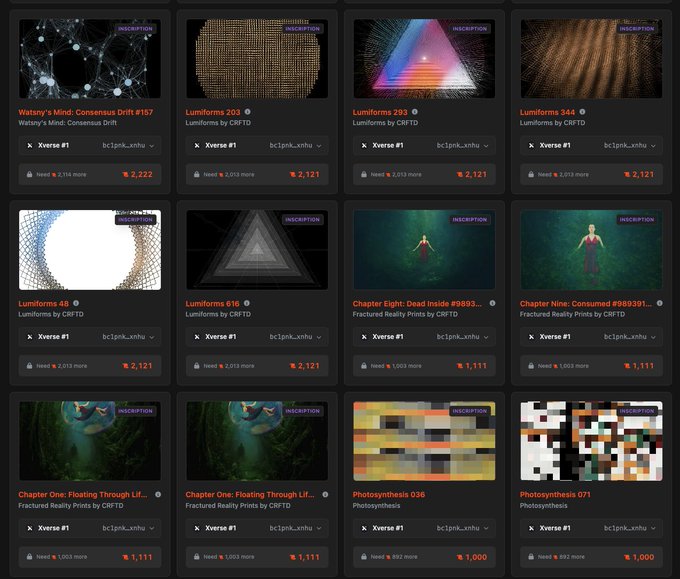Open the Photosynthesis 071 title link
Image resolution: width=680 pixels, height=579 pixels.
coord(555,494)
